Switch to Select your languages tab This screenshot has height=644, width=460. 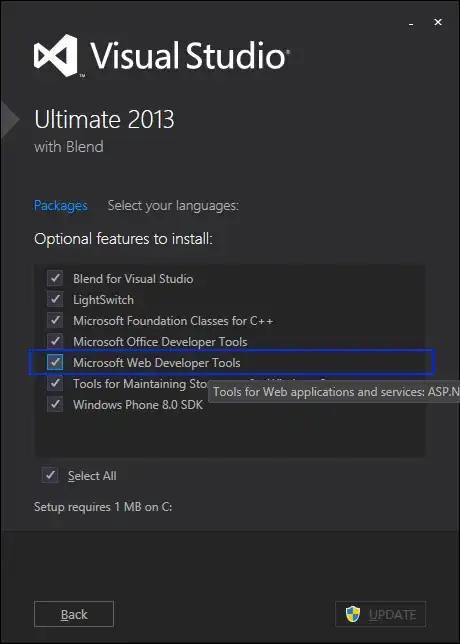coord(173,205)
